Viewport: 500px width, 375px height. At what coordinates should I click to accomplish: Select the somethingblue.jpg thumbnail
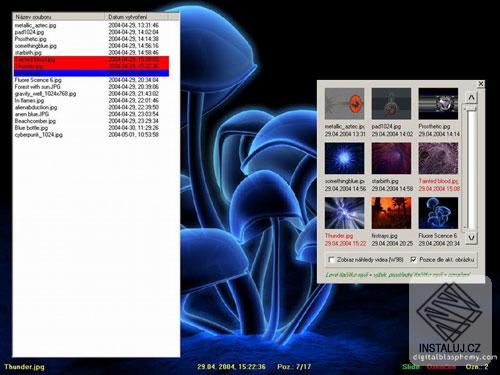[344, 158]
